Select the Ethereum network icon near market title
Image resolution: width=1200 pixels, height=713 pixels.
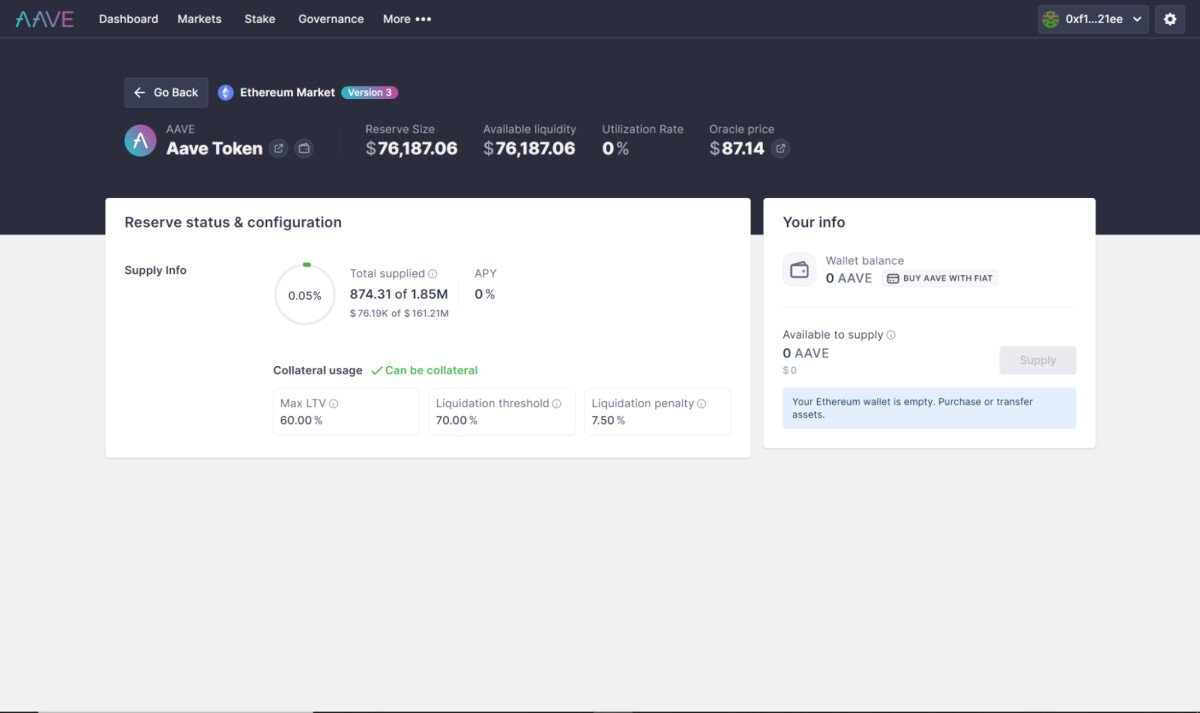coord(224,92)
